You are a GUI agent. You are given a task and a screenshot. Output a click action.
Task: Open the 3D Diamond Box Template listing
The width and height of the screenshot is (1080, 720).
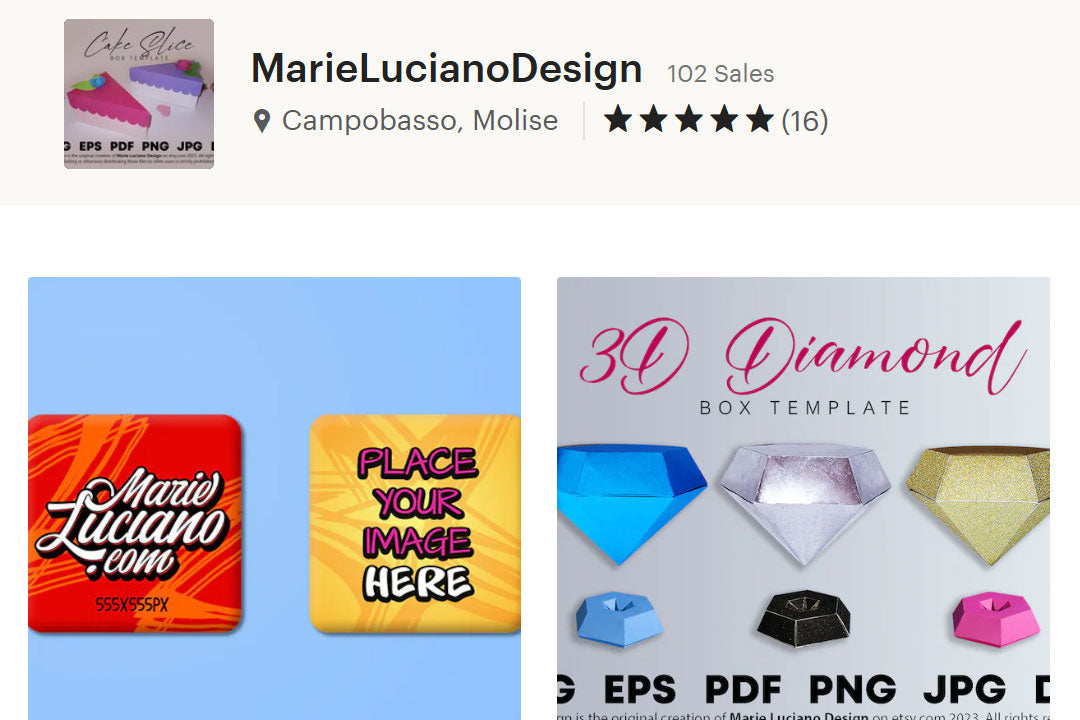pyautogui.click(x=803, y=498)
